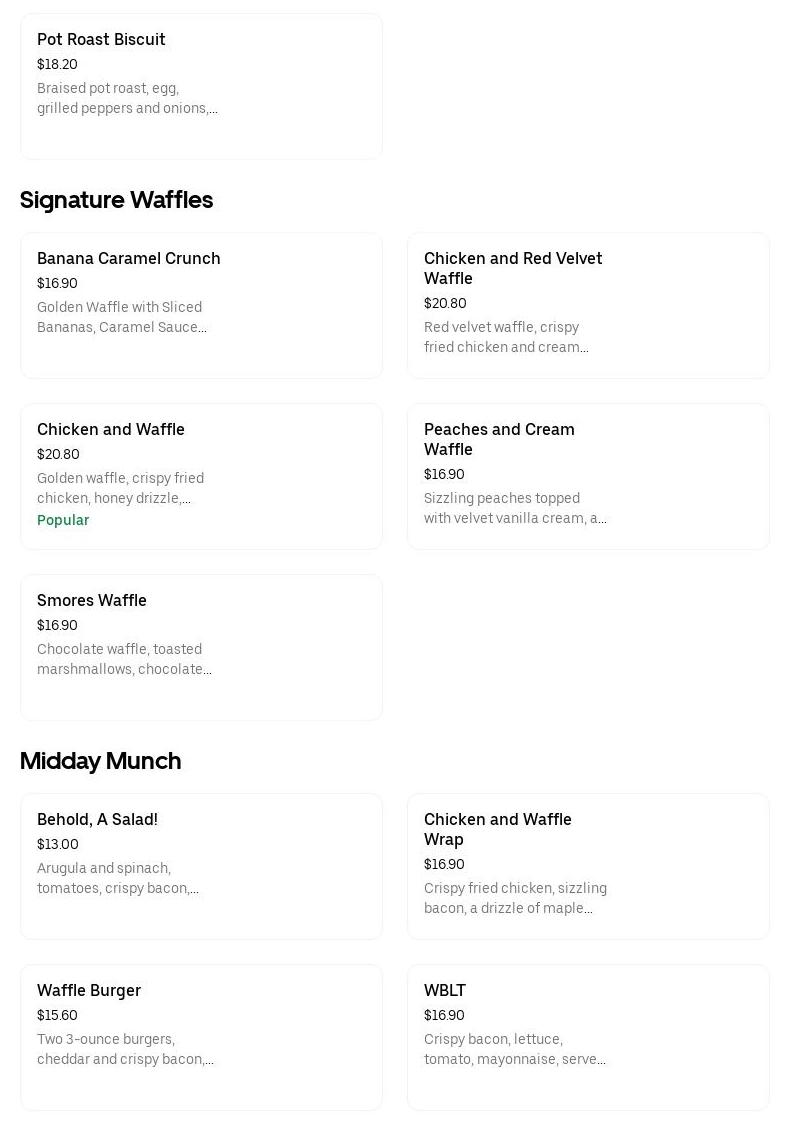
Task: Click the $18.20 Pot Roast Biscuit price
Action: click(57, 65)
